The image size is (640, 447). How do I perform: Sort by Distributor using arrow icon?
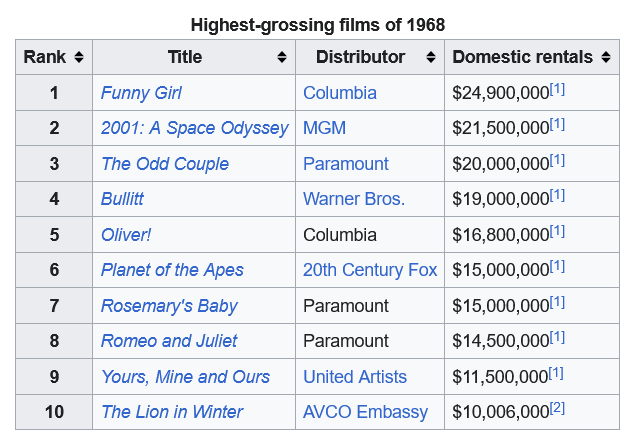point(431,58)
